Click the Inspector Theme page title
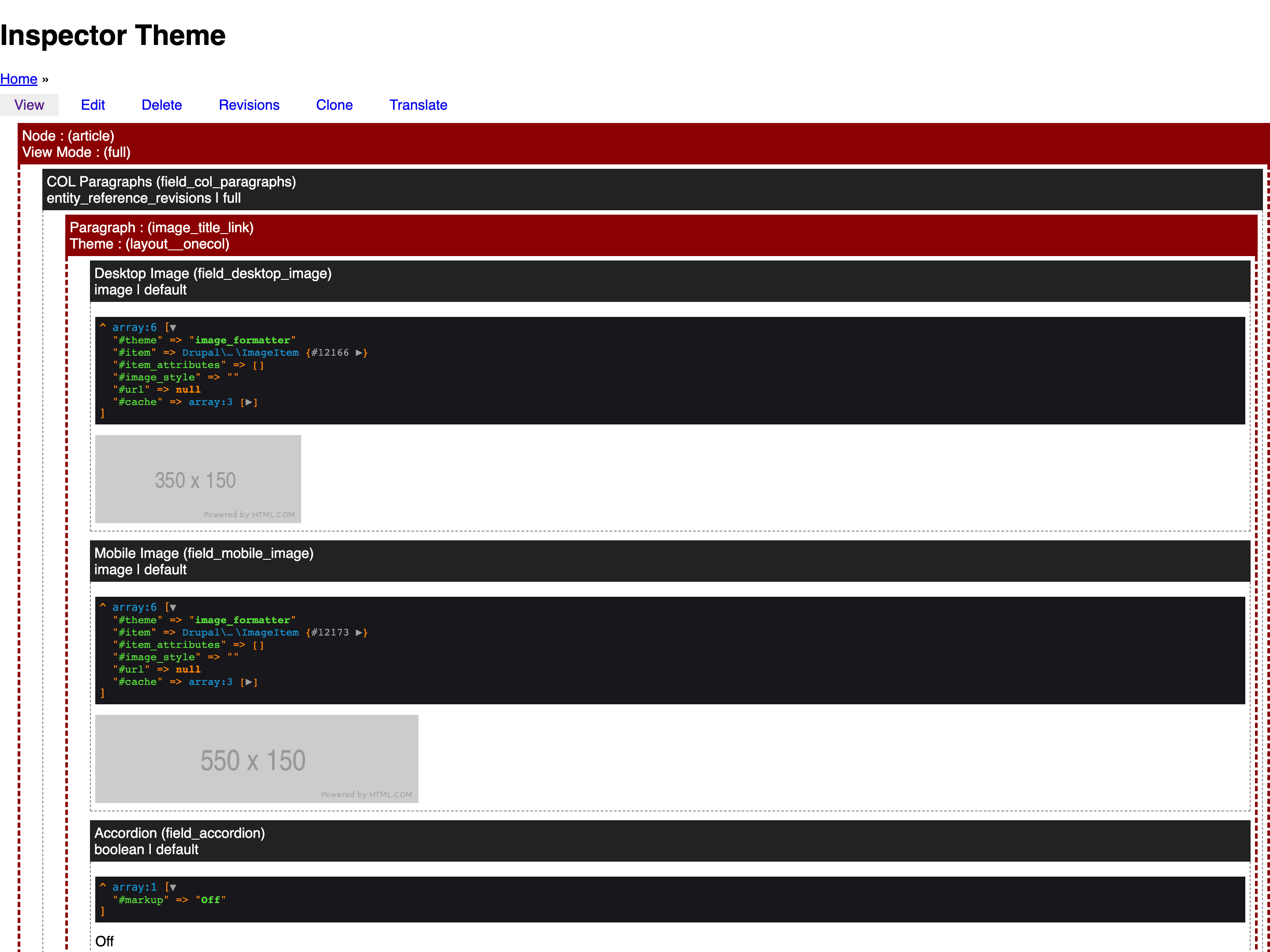1270x952 pixels. click(x=113, y=36)
